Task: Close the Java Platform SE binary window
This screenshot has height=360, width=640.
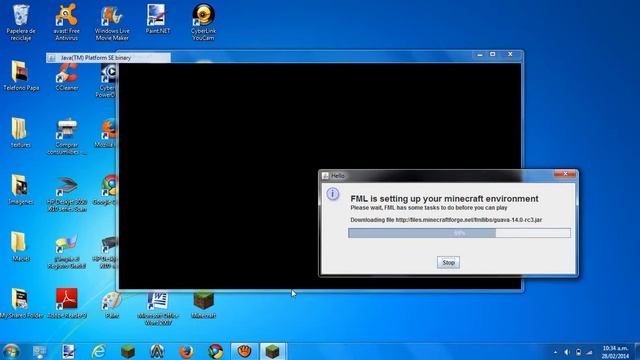Action: point(510,54)
